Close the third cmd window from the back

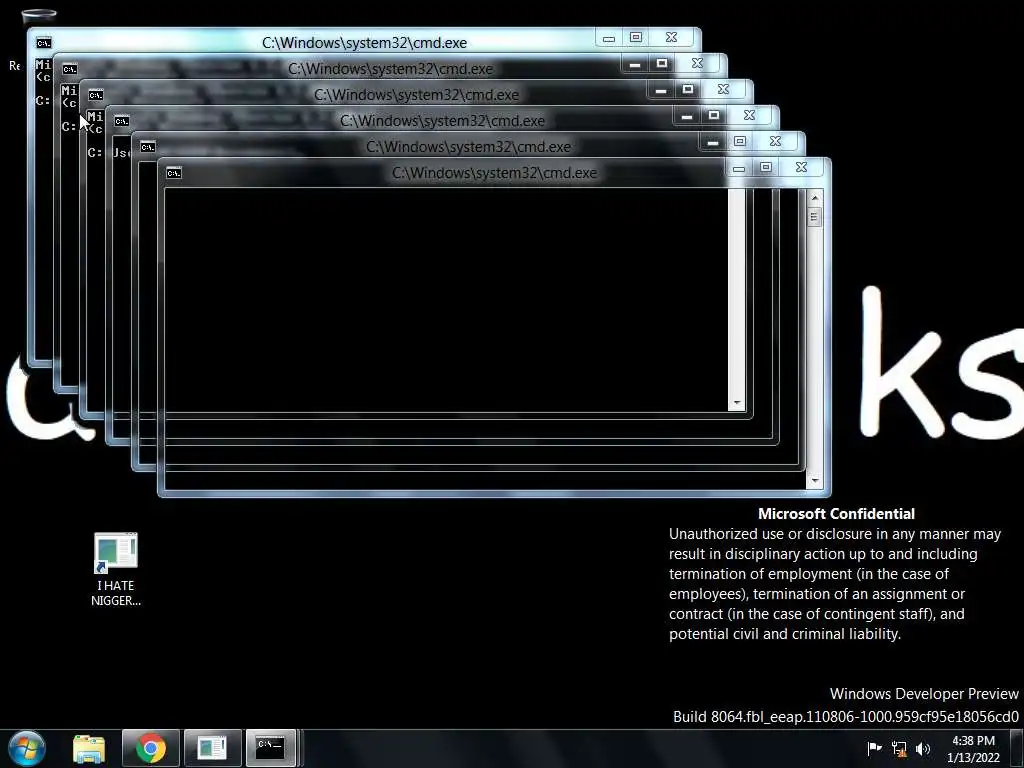pyautogui.click(x=724, y=90)
